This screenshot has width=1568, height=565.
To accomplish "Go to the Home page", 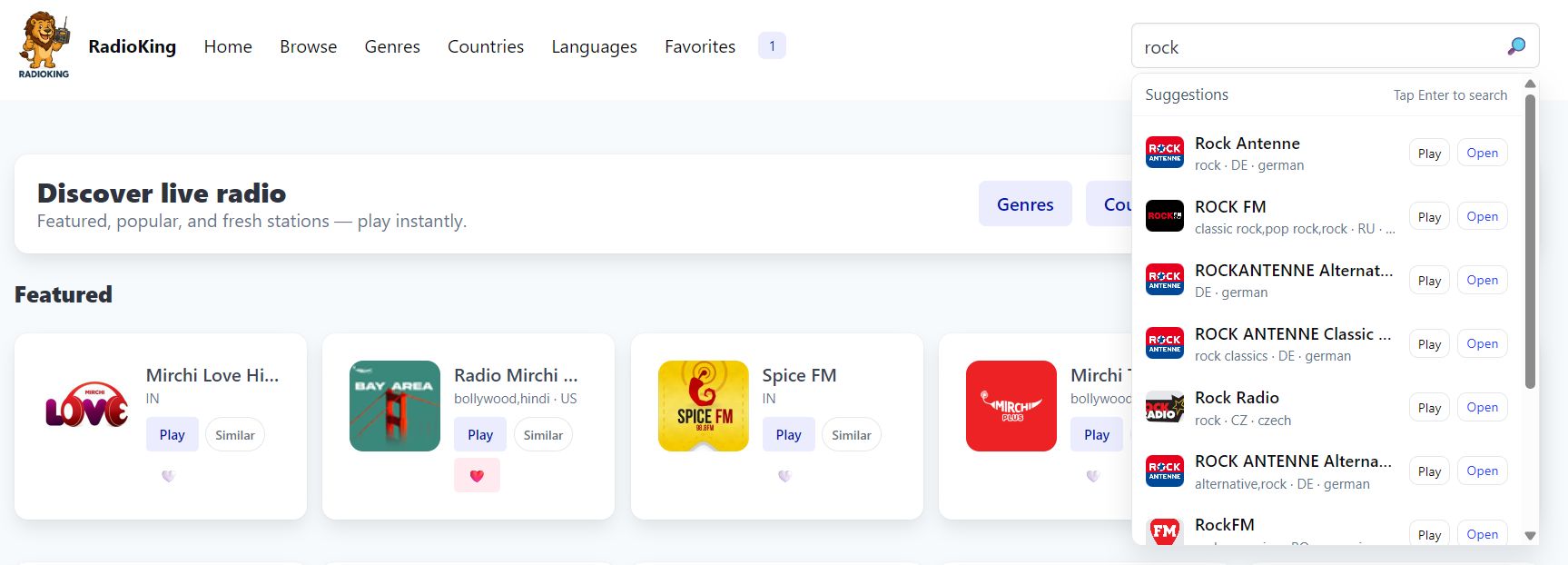I will pyautogui.click(x=228, y=46).
